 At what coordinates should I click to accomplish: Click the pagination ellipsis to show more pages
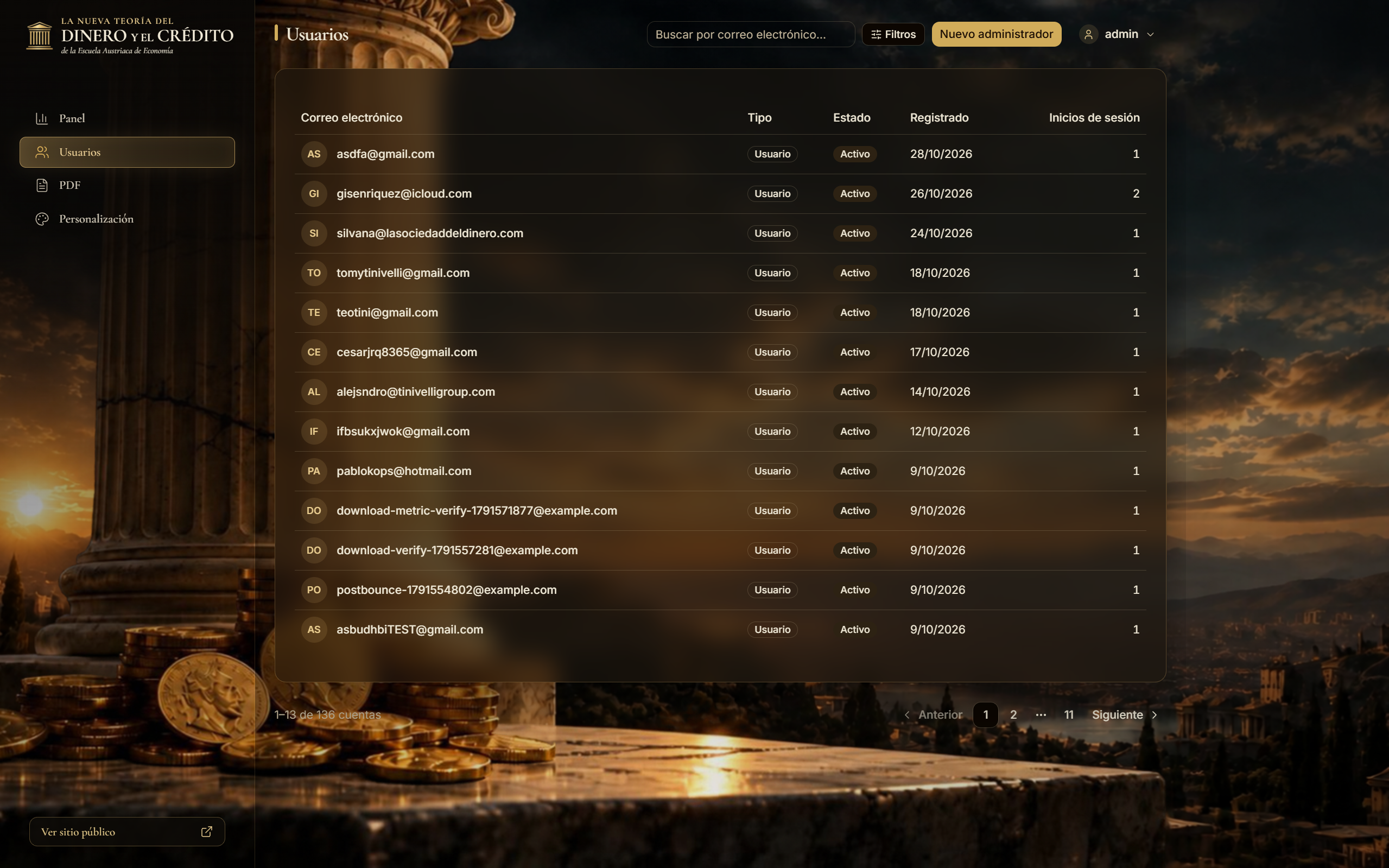[1041, 715]
